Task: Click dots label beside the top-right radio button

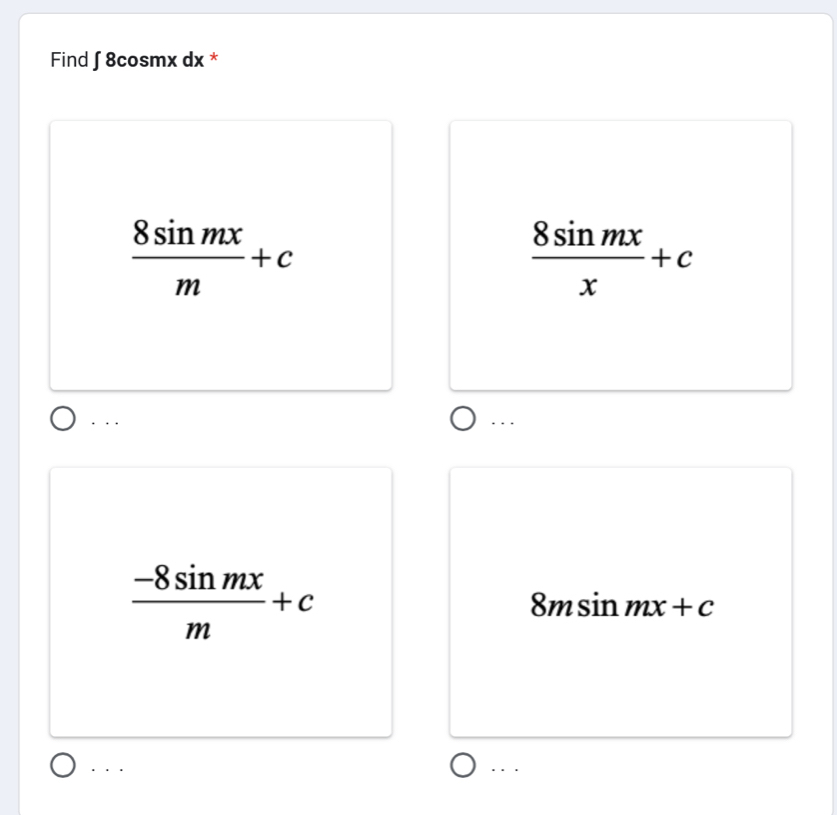Action: coord(503,423)
